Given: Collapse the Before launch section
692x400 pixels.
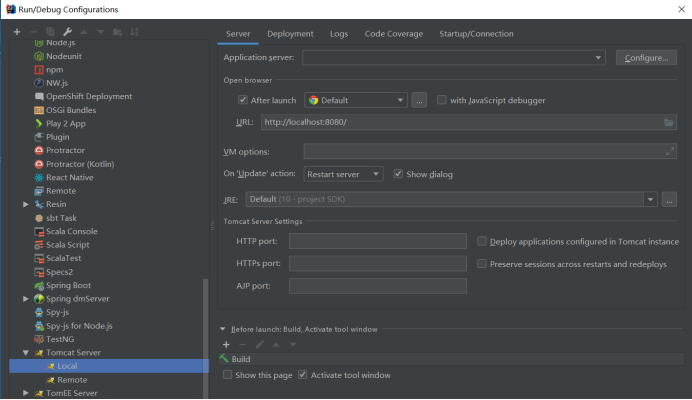Looking at the screenshot, I should pos(223,329).
